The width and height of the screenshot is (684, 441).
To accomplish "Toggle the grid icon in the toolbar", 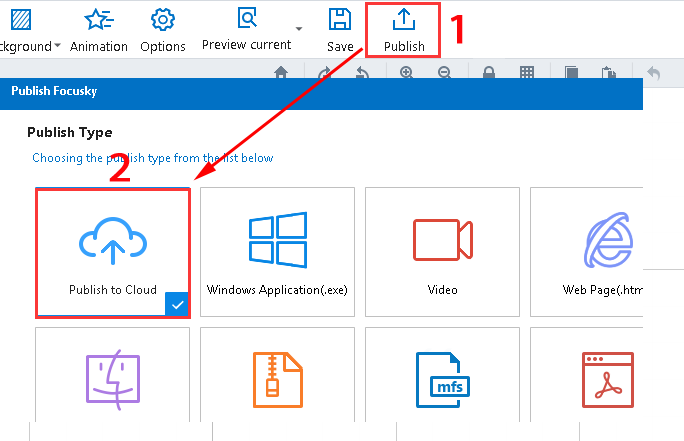I will [x=527, y=72].
